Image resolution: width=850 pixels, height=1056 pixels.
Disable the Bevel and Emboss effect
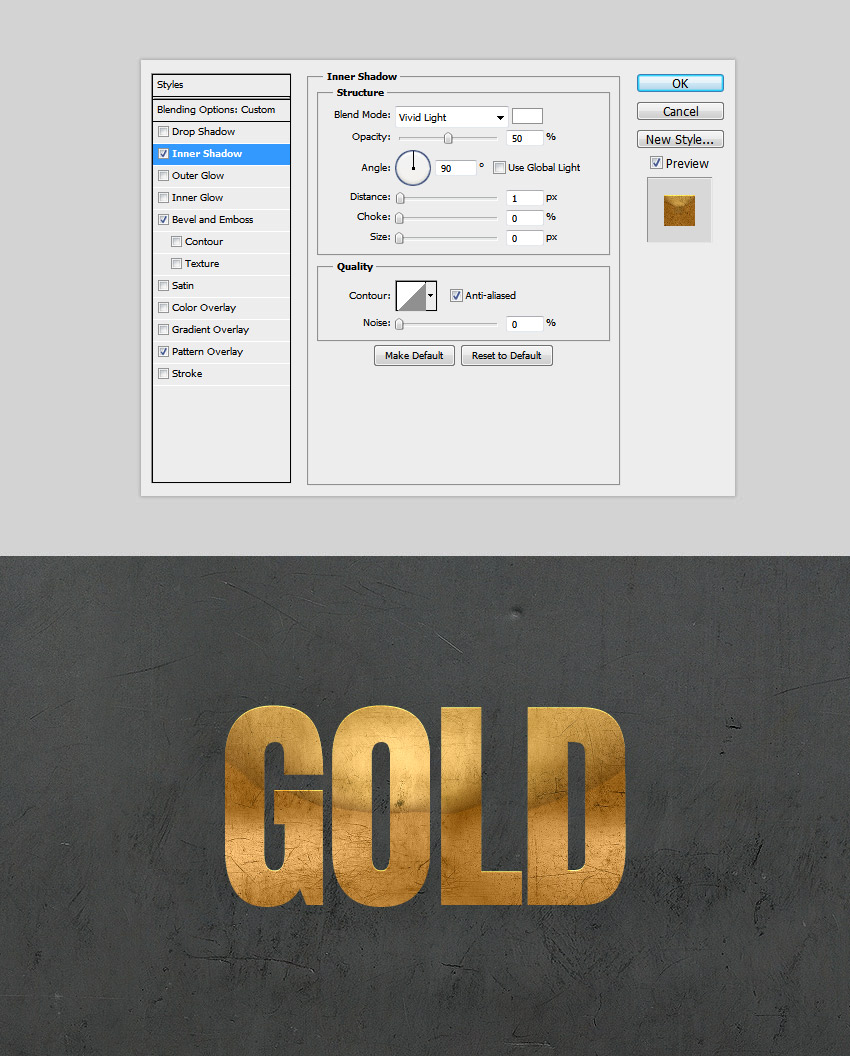(162, 219)
